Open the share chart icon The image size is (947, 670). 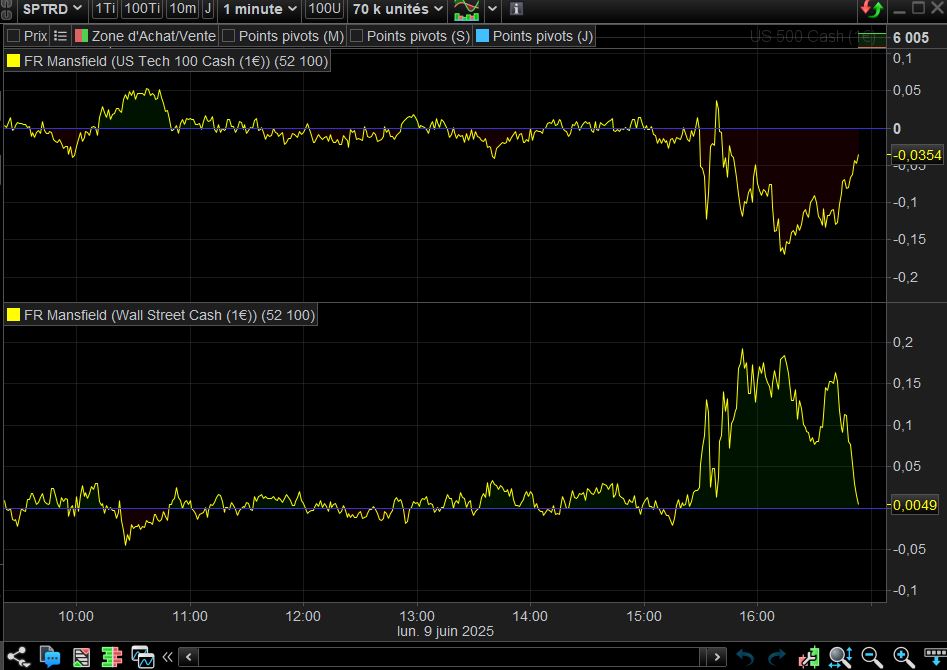[x=17, y=657]
